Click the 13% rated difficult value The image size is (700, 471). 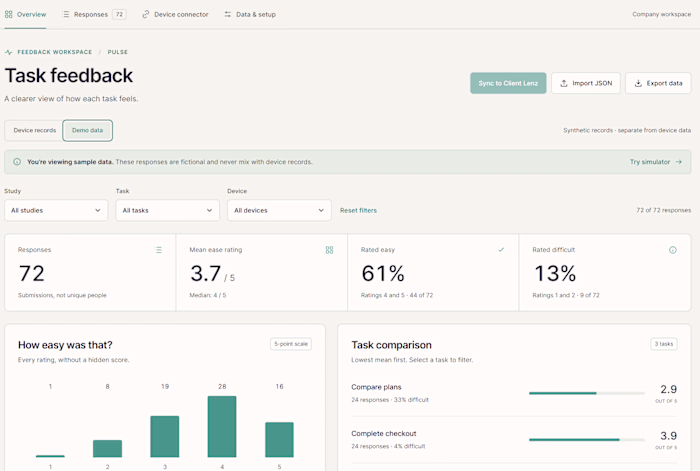[555, 273]
